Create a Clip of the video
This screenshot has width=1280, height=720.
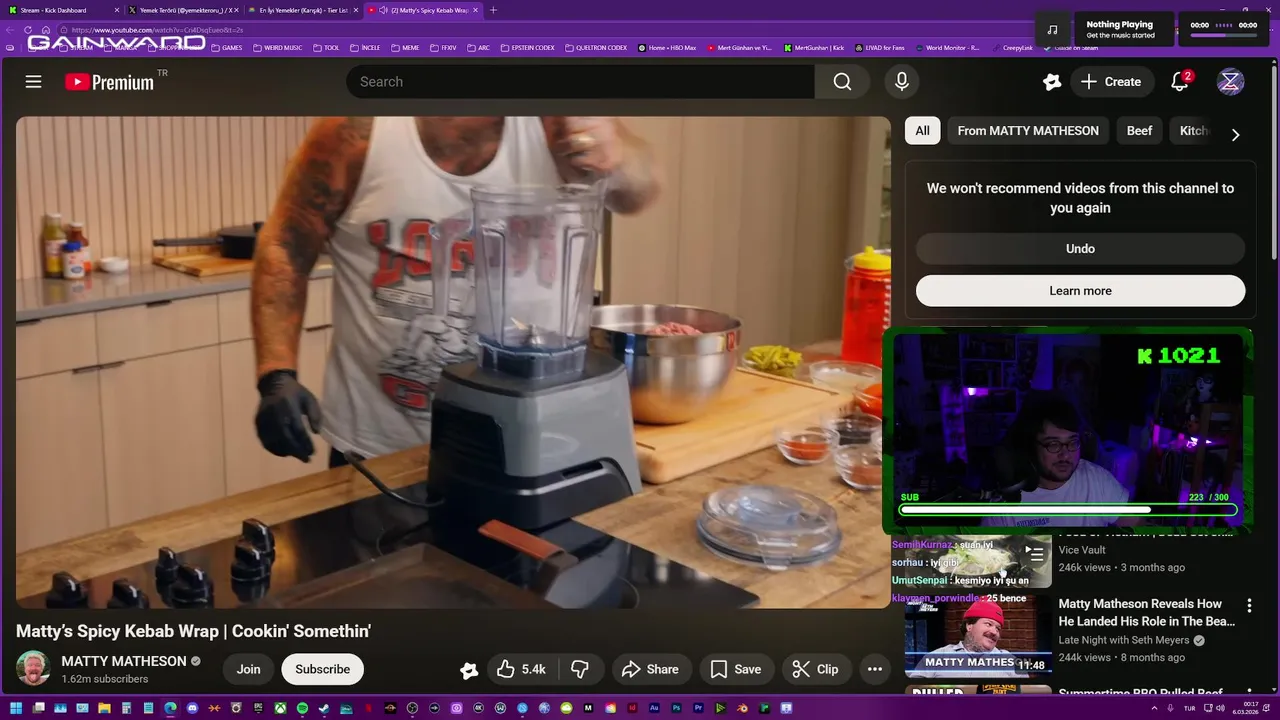click(x=815, y=669)
